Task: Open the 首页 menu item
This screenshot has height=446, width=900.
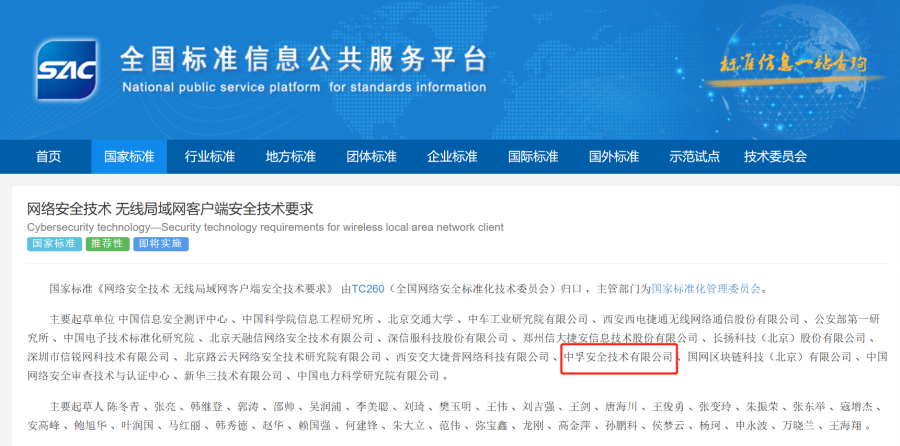Action: point(48,157)
